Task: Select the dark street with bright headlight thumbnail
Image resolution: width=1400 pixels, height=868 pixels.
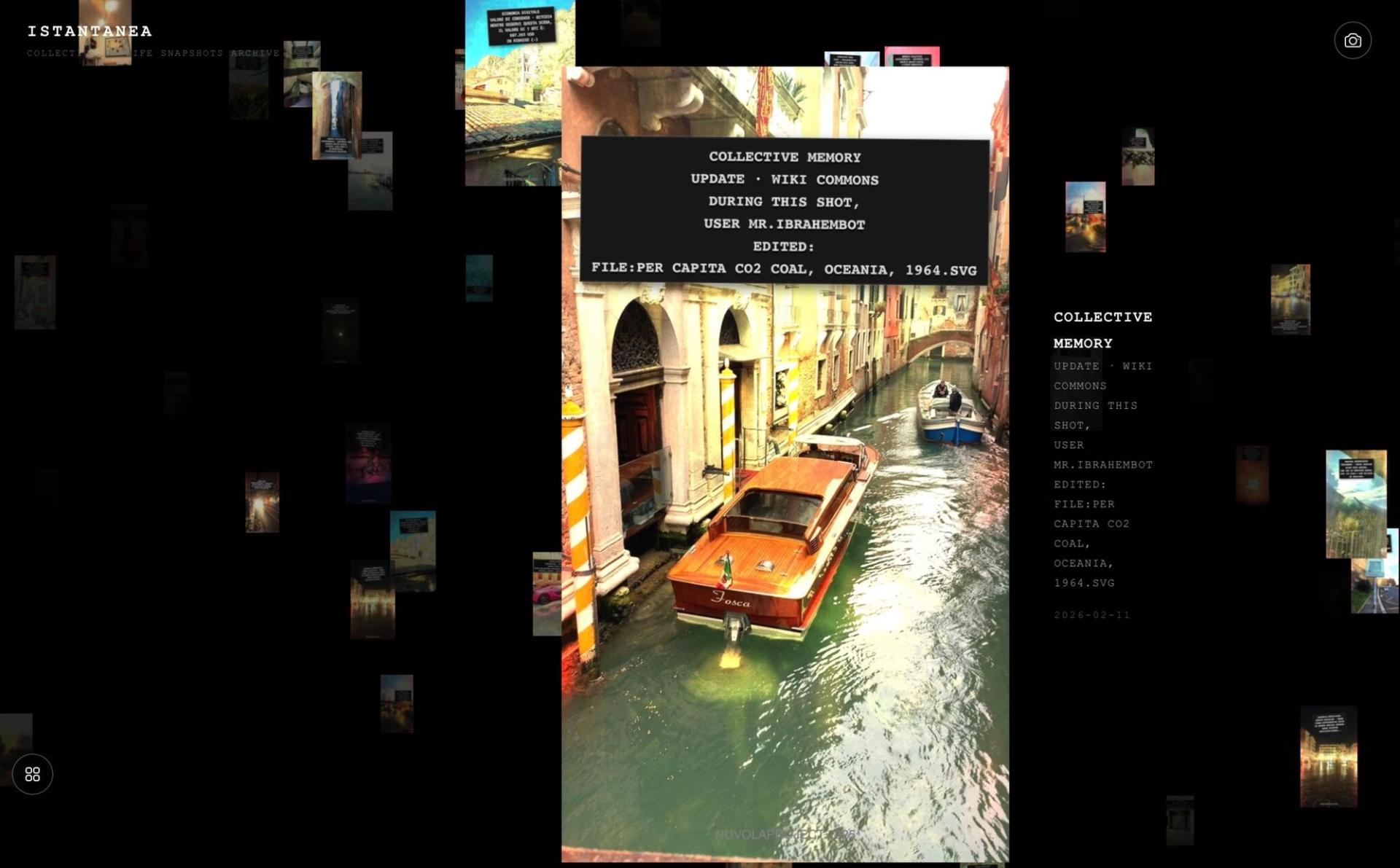Action: (262, 502)
